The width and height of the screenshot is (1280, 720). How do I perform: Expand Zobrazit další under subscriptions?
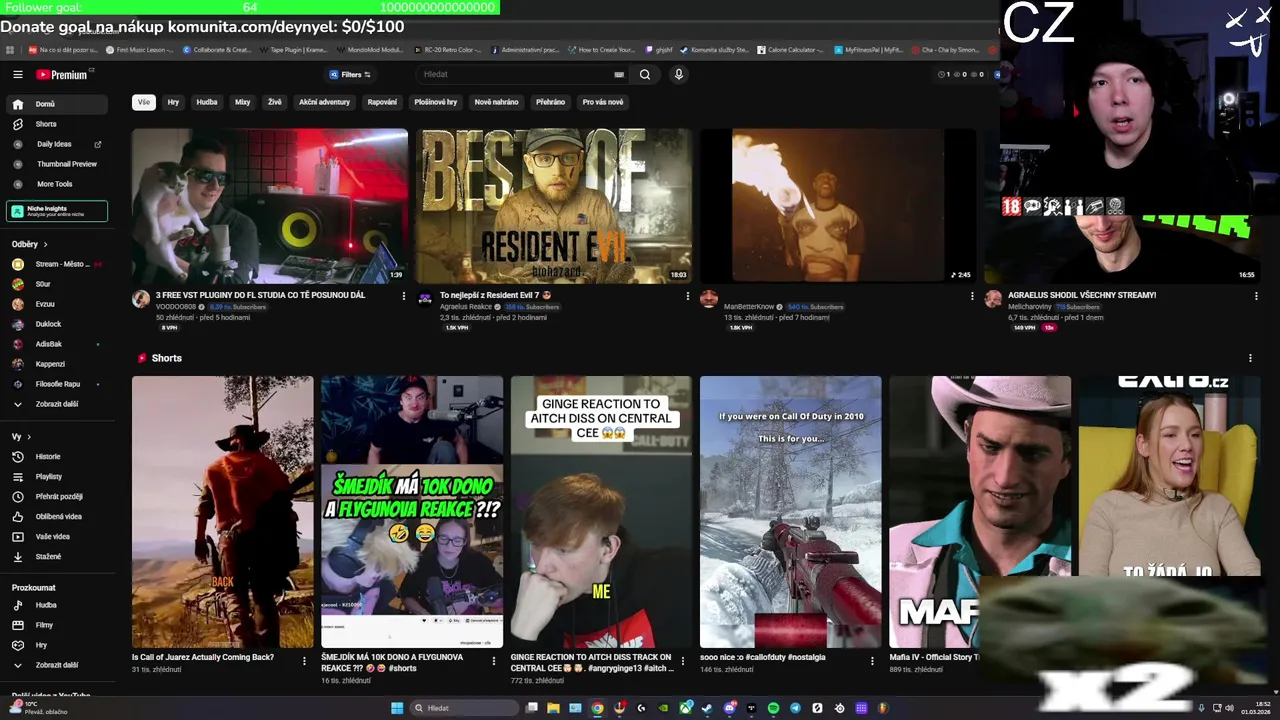[x=57, y=404]
